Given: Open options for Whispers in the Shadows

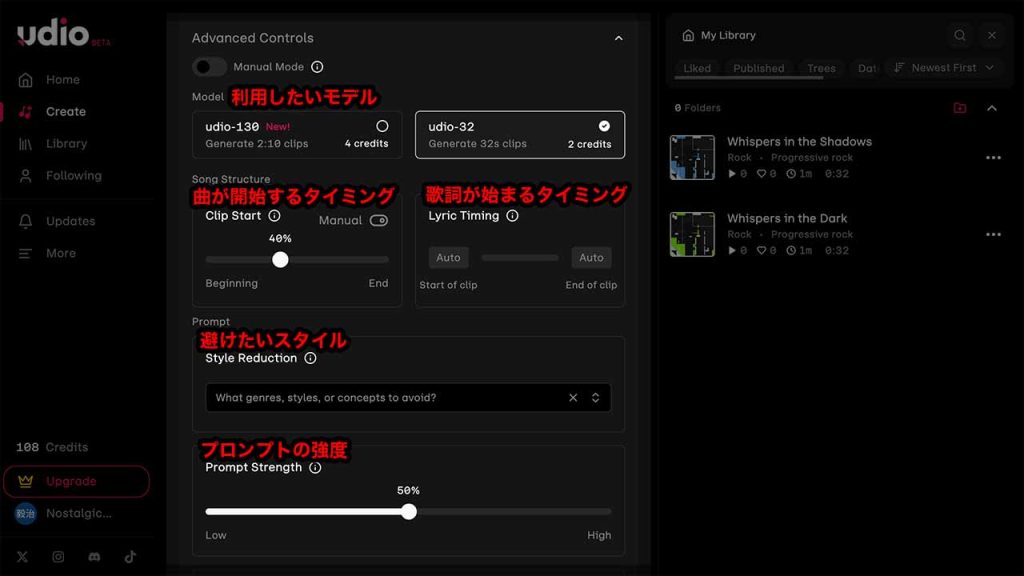Looking at the screenshot, I should pyautogui.click(x=993, y=157).
